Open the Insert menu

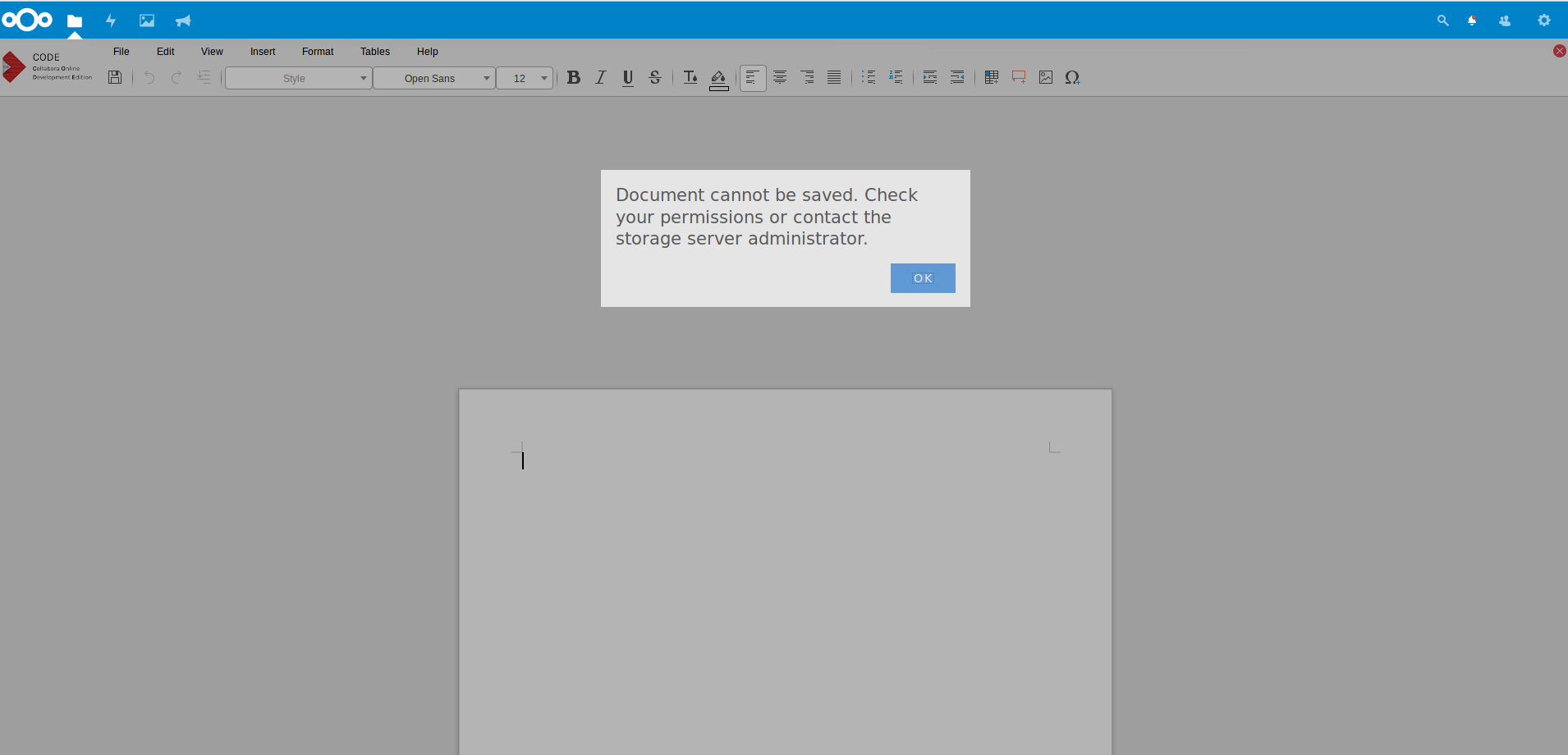click(x=262, y=51)
